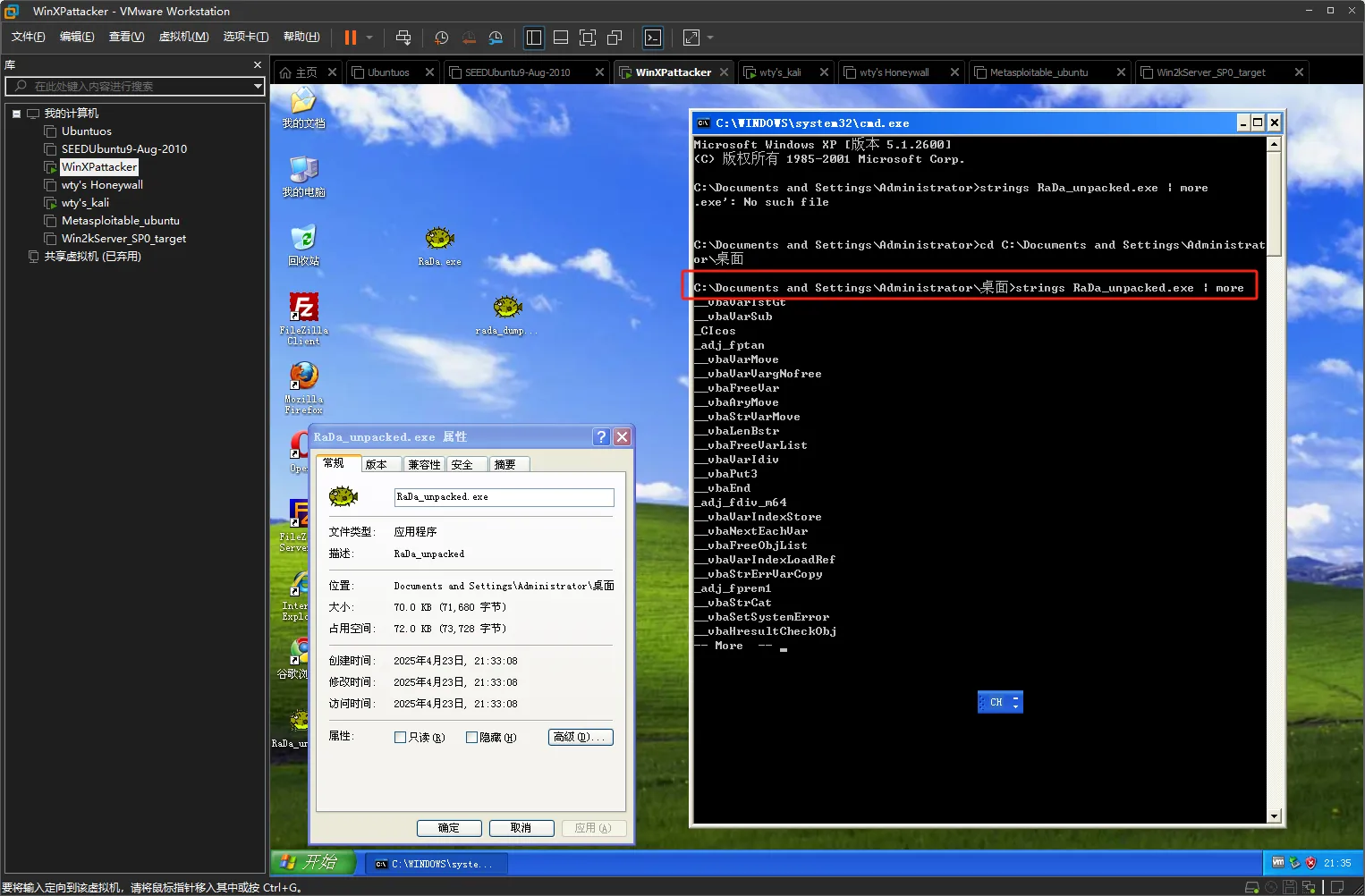Close the Metasploitable_ubuntu tab
The width and height of the screenshot is (1365, 896).
(x=1121, y=72)
